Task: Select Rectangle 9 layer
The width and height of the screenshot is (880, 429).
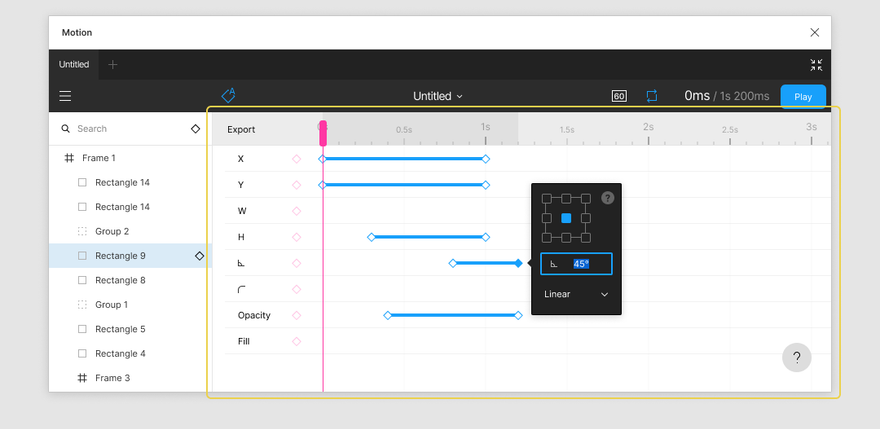Action: 120,256
